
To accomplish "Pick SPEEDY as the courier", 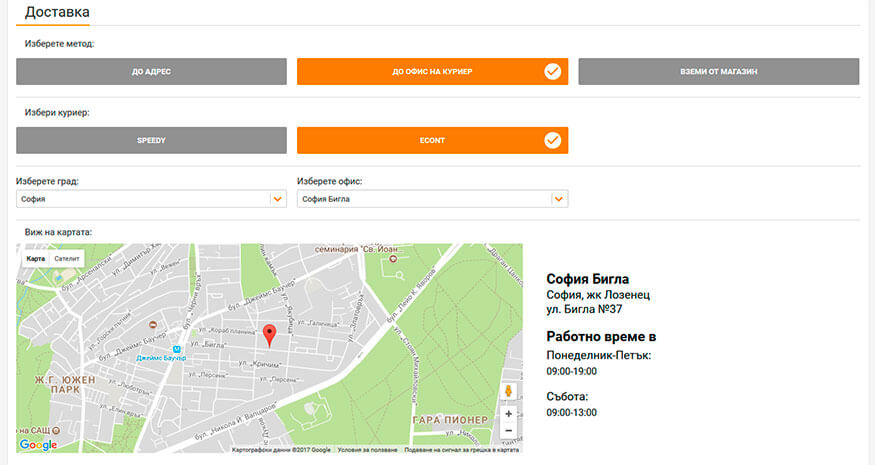I will (151, 140).
